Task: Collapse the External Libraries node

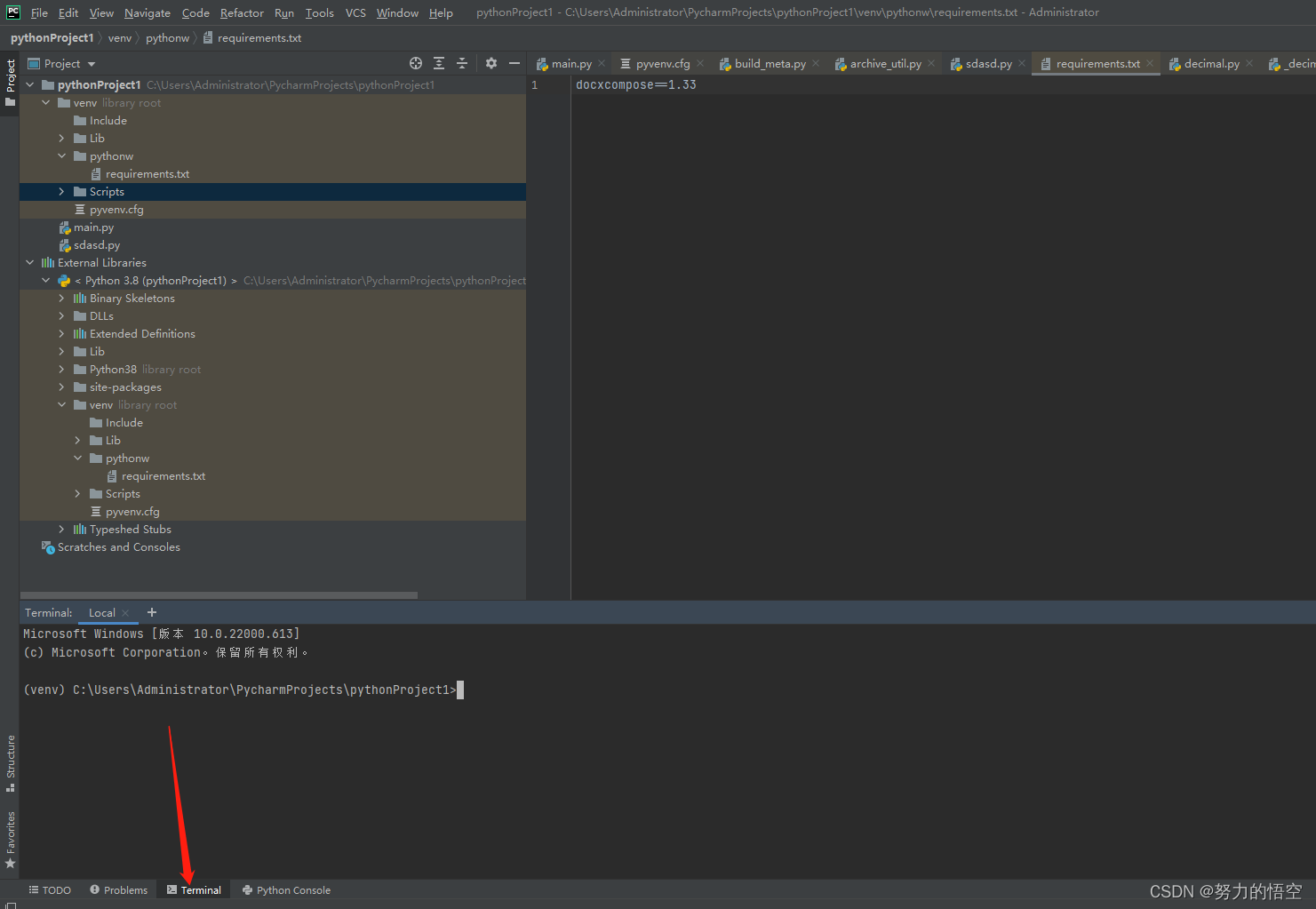Action: (29, 262)
